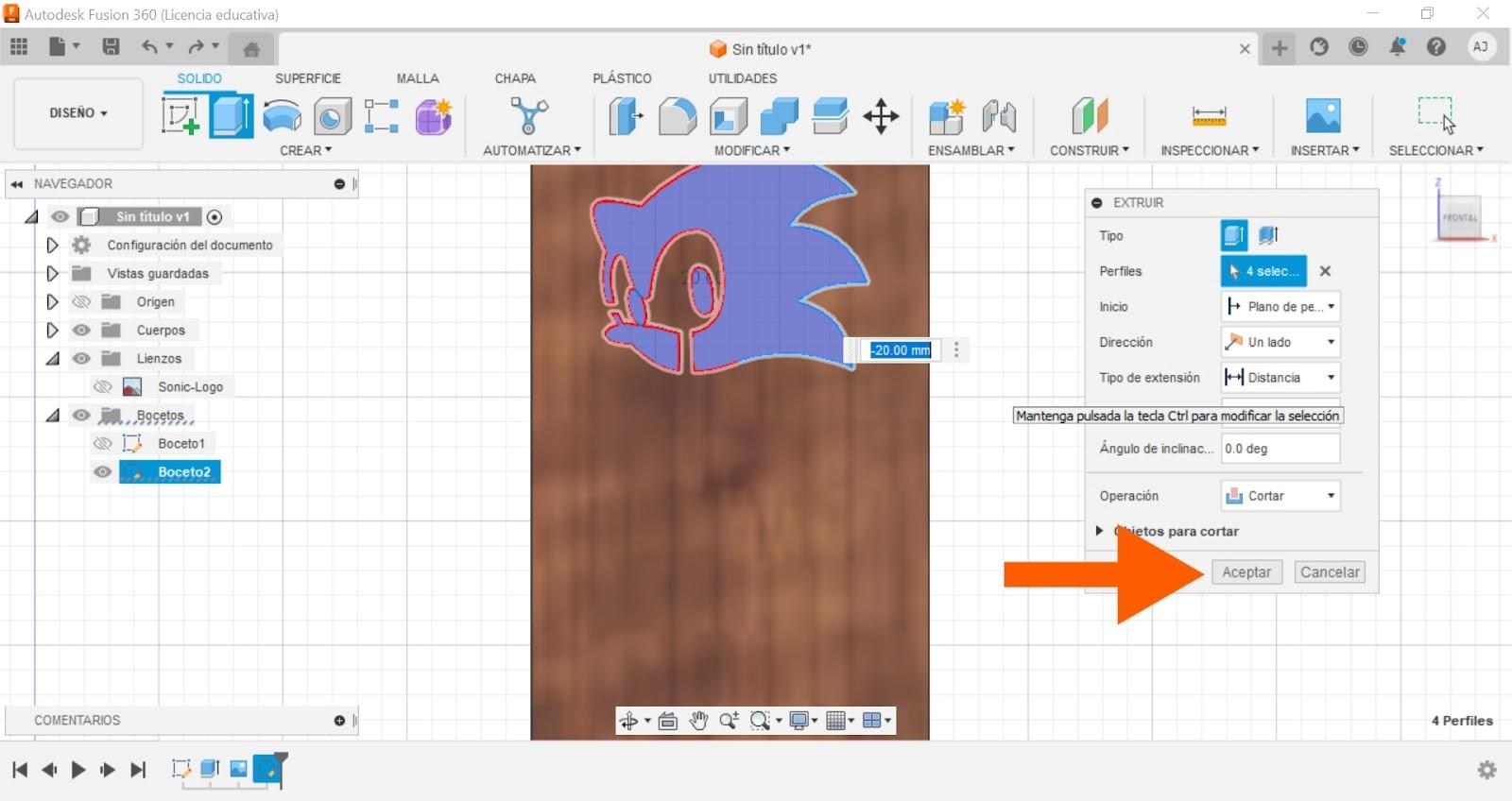
Task: Click the Automate tool icon
Action: click(529, 117)
